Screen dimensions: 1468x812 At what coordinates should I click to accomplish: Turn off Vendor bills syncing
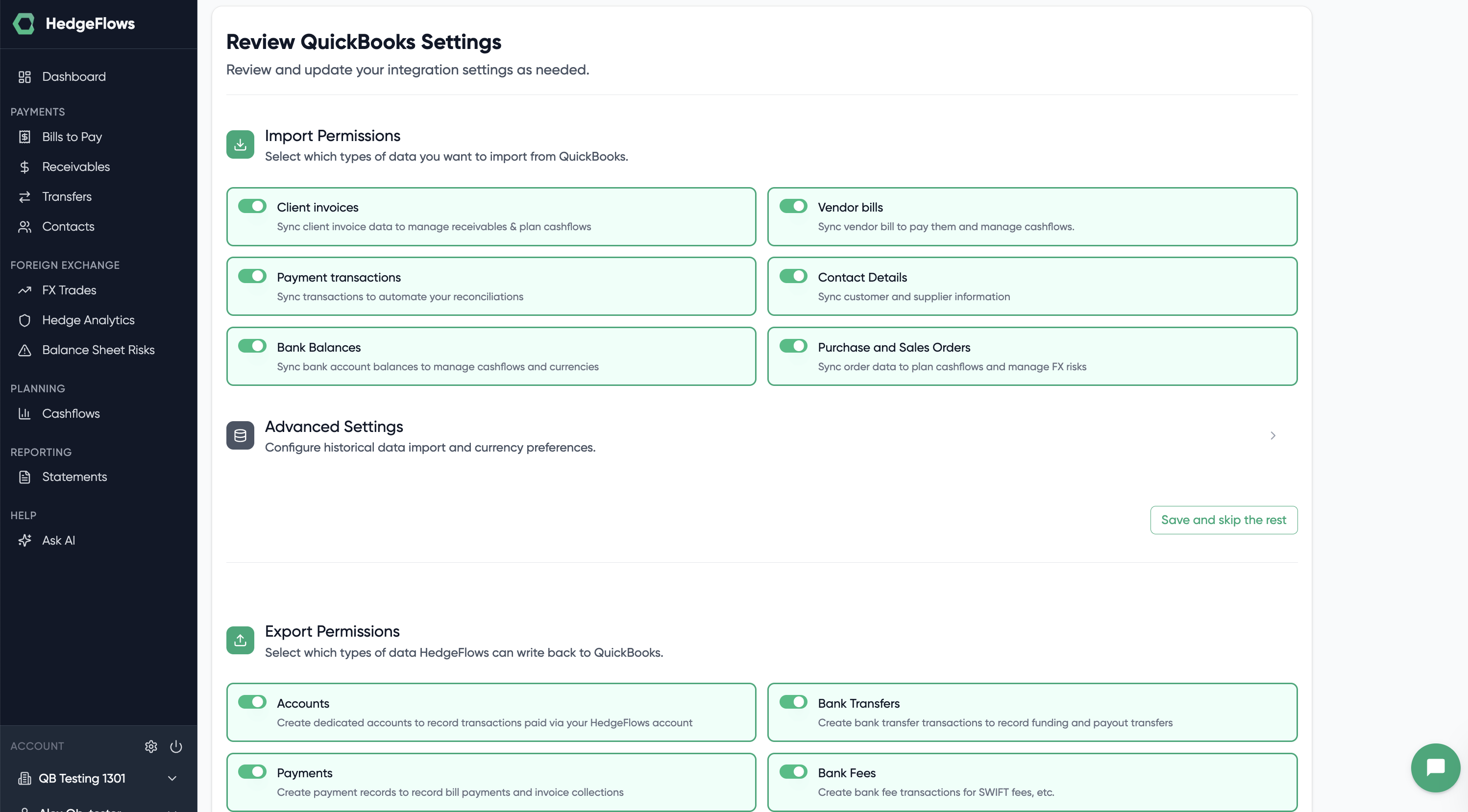[793, 206]
